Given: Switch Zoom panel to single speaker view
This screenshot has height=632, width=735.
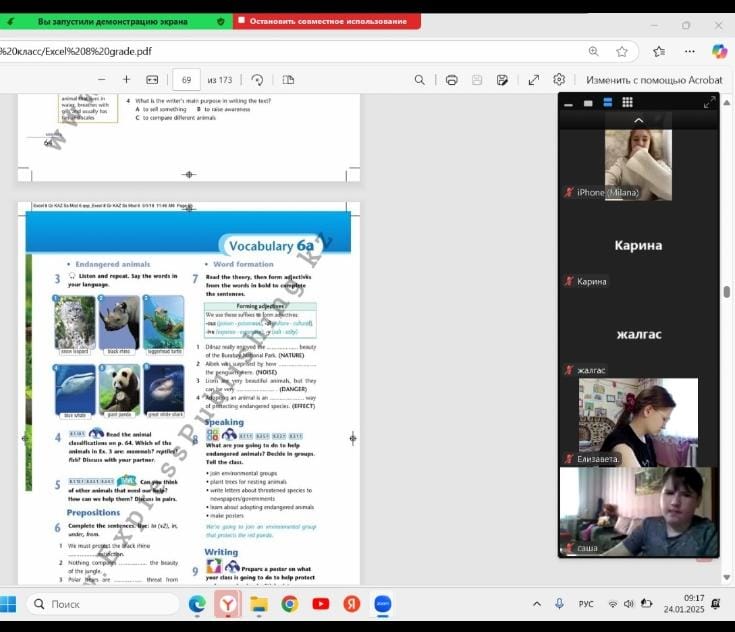Looking at the screenshot, I should click(588, 102).
